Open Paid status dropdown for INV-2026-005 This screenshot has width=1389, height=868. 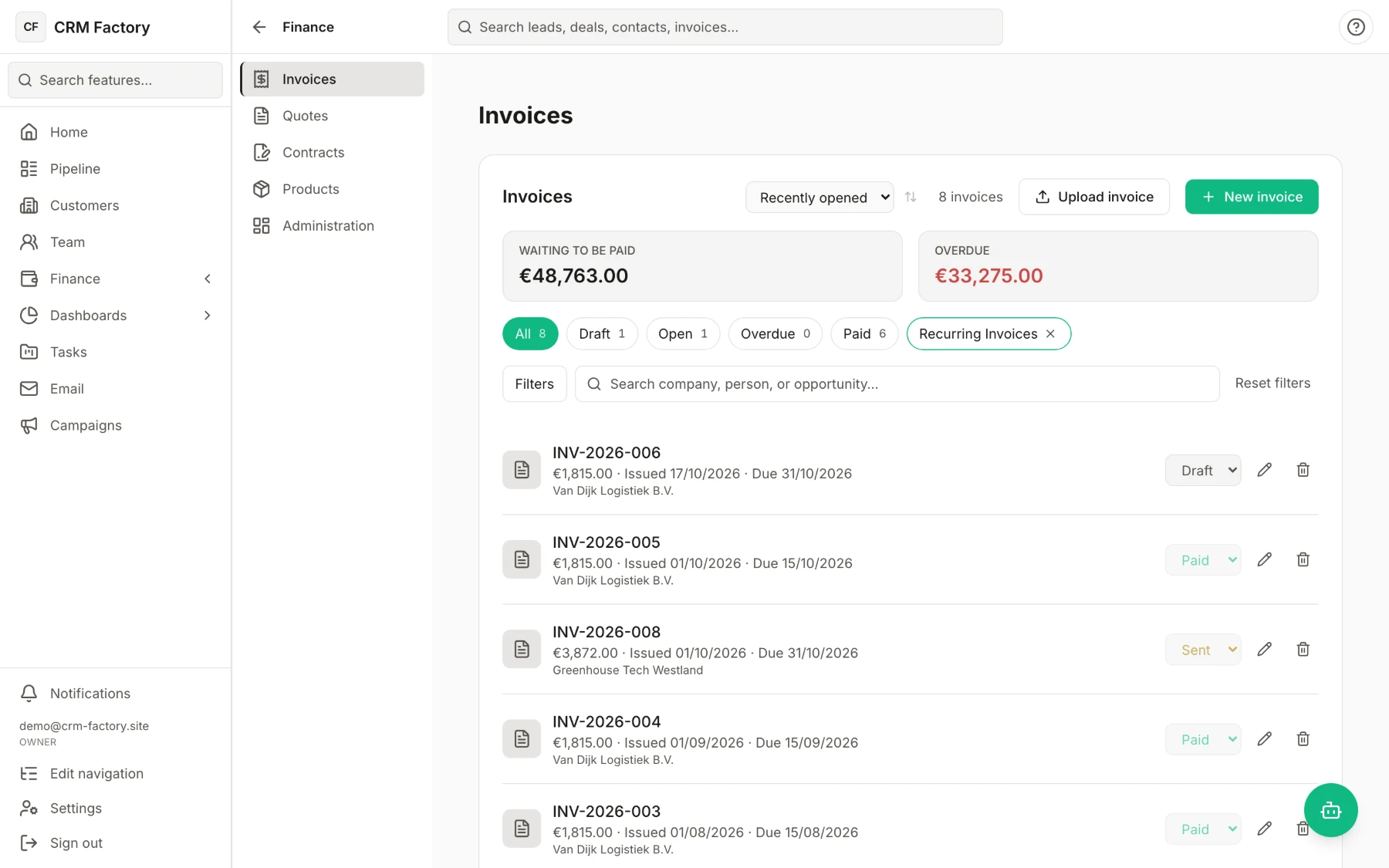1203,560
